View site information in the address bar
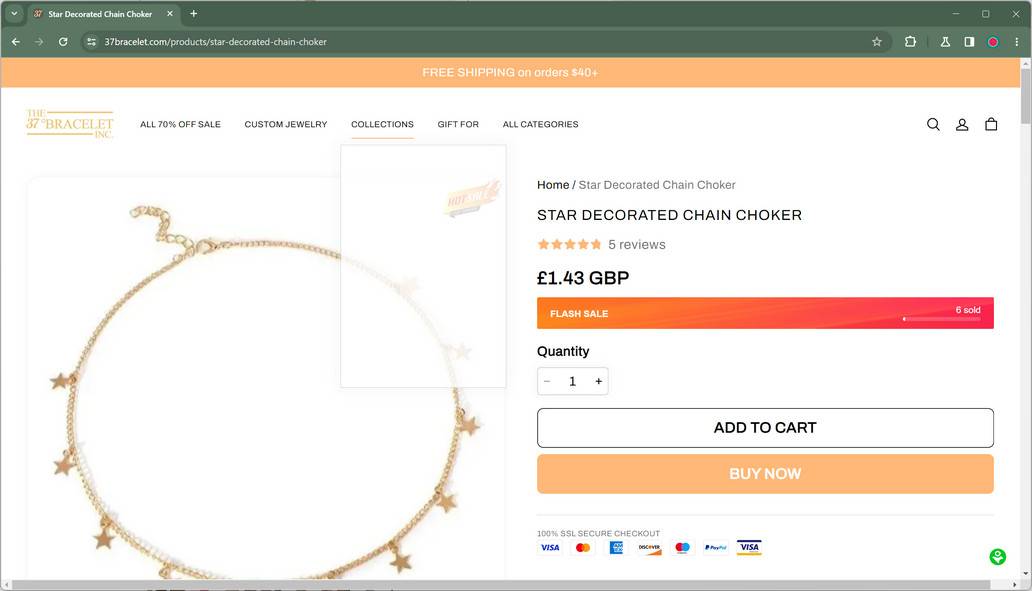The width and height of the screenshot is (1032, 591). coord(91,42)
